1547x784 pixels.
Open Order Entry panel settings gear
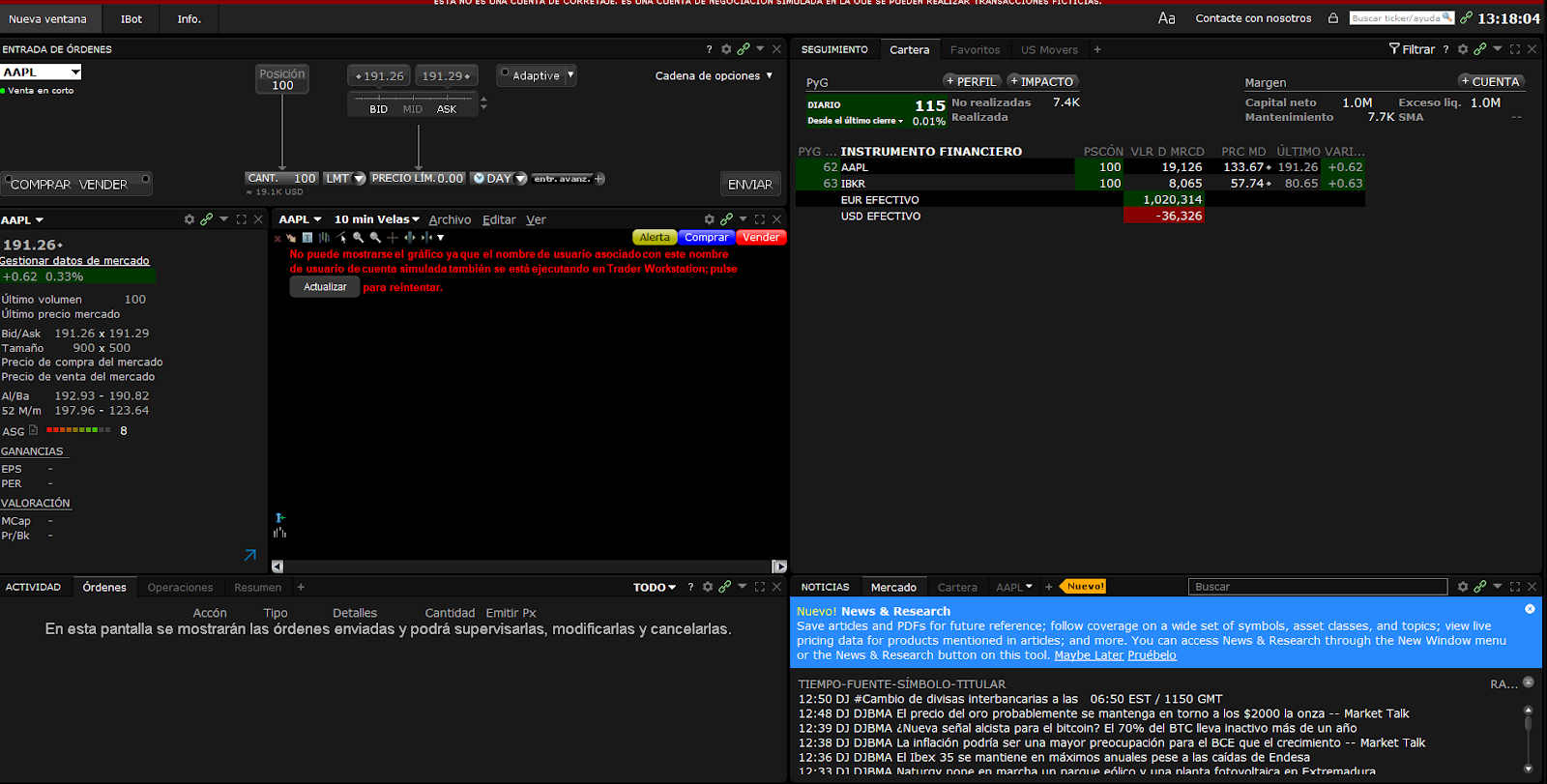click(x=726, y=49)
